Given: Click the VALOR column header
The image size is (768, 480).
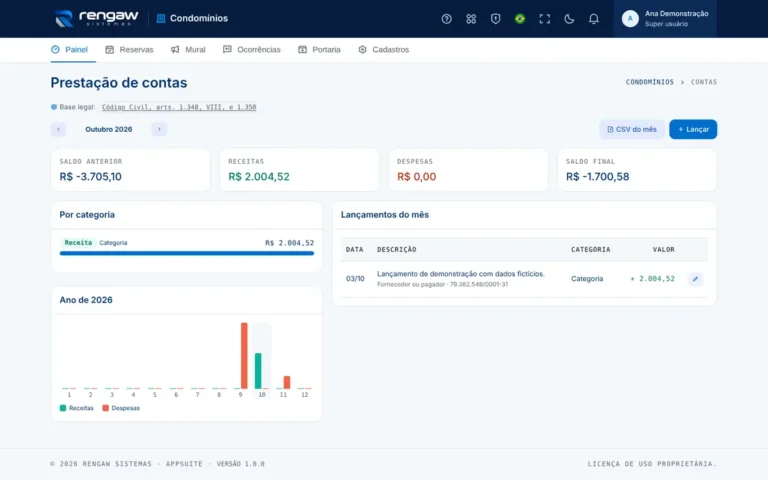Looking at the screenshot, I should click(664, 249).
